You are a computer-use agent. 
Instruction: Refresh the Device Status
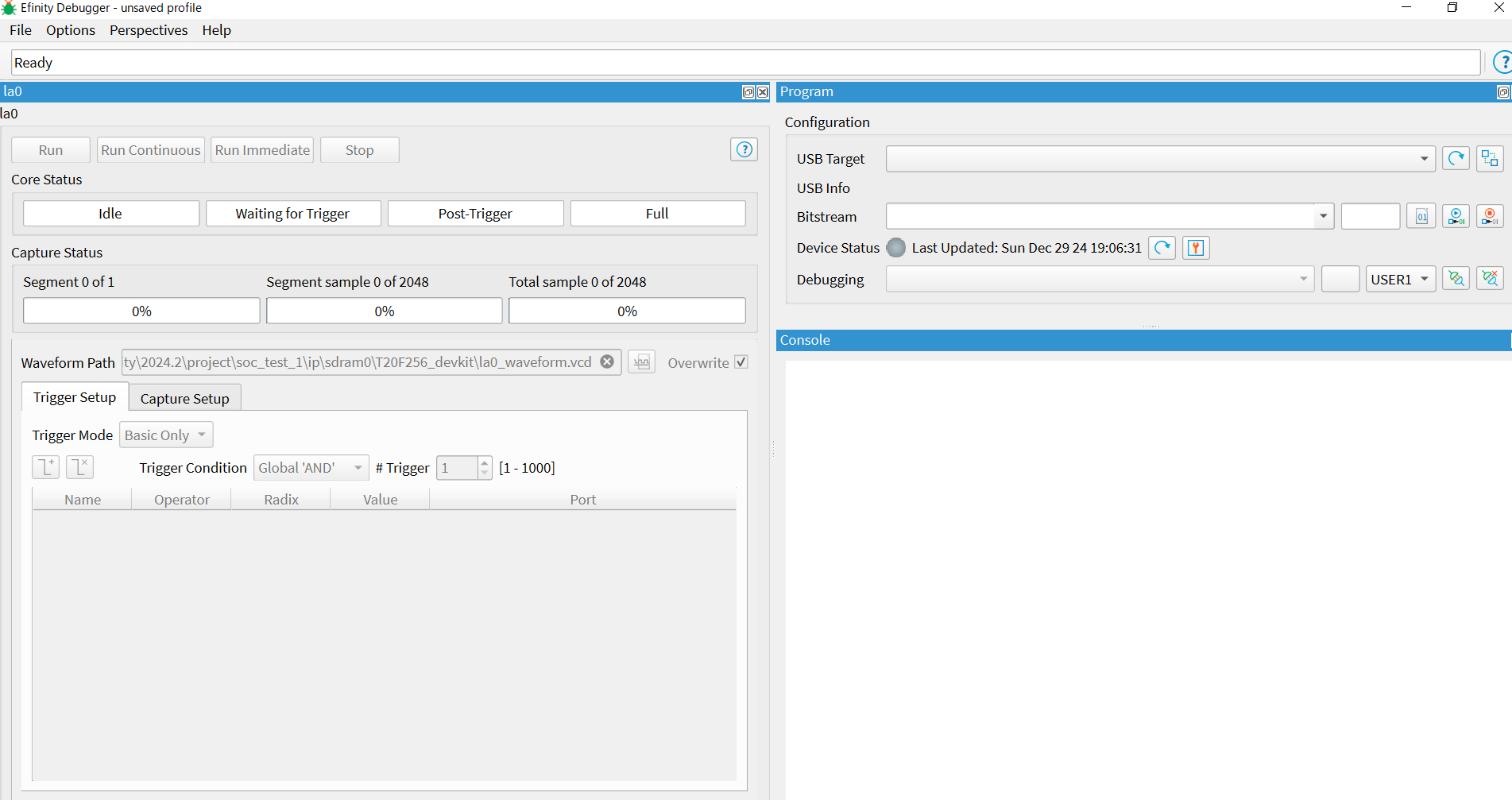click(x=1162, y=248)
